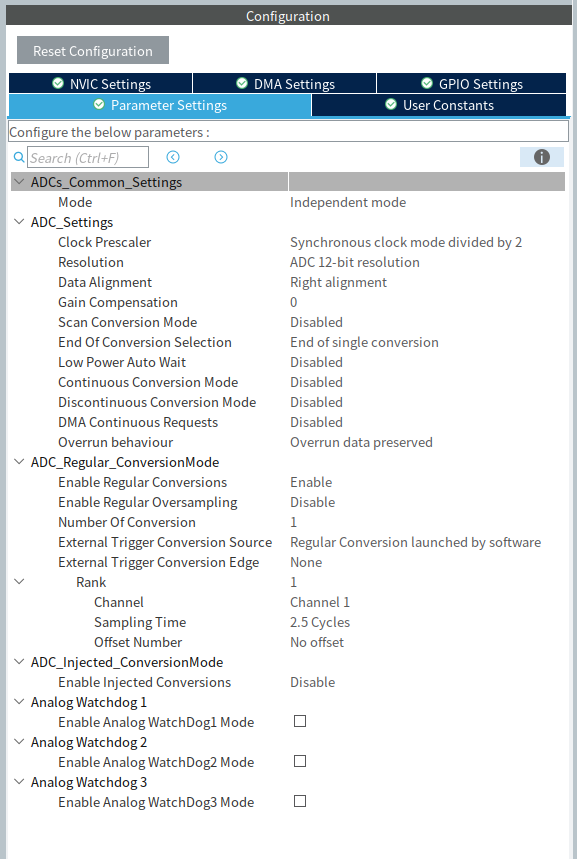
Task: Collapse the Rank group chevron
Action: tap(19, 582)
